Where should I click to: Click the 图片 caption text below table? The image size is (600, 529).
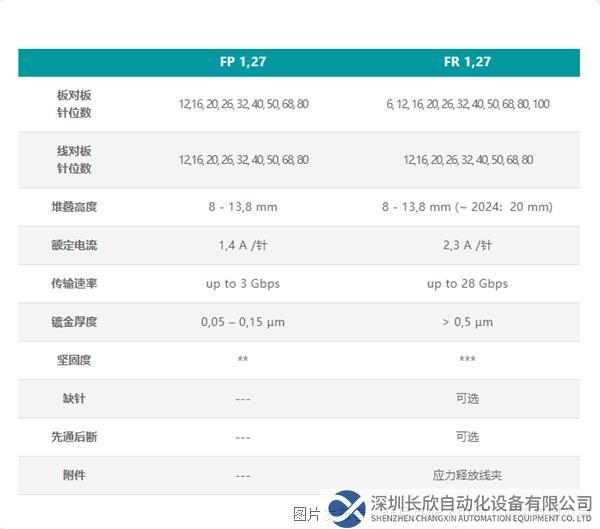click(305, 514)
